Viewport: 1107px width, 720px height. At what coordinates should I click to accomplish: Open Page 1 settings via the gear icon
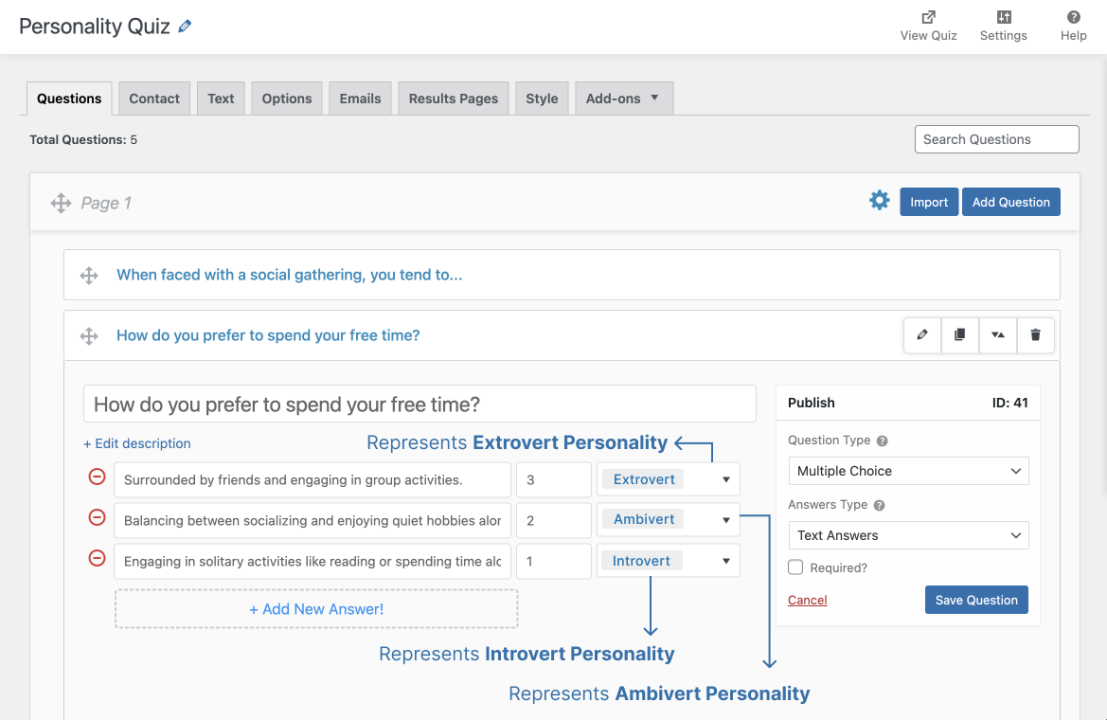pos(879,200)
